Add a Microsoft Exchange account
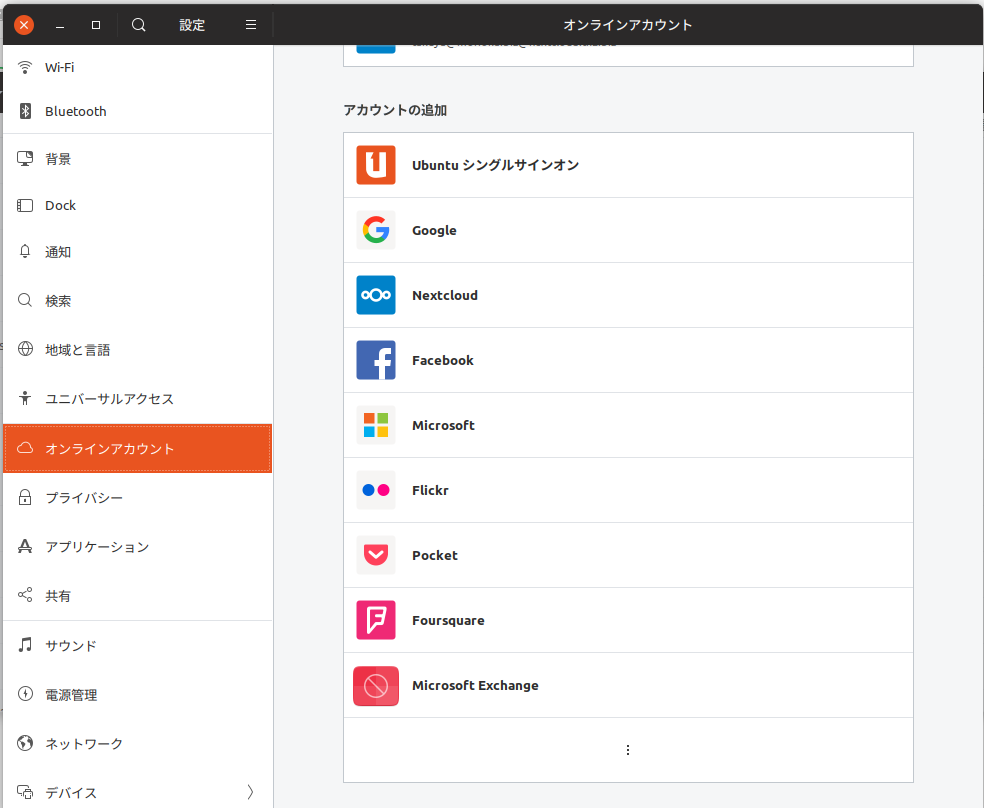Viewport: 984px width, 808px height. (x=628, y=685)
